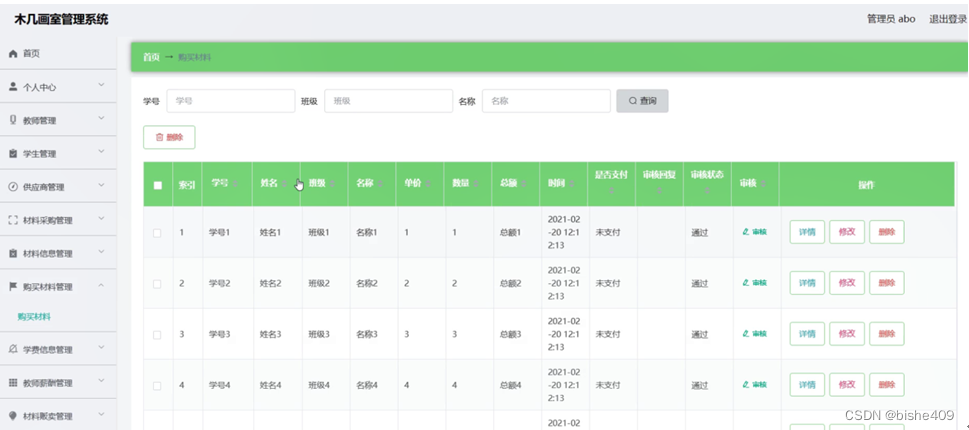Expand the 材料信息管理 menu chevron
This screenshot has height=430, width=969.
(x=101, y=252)
